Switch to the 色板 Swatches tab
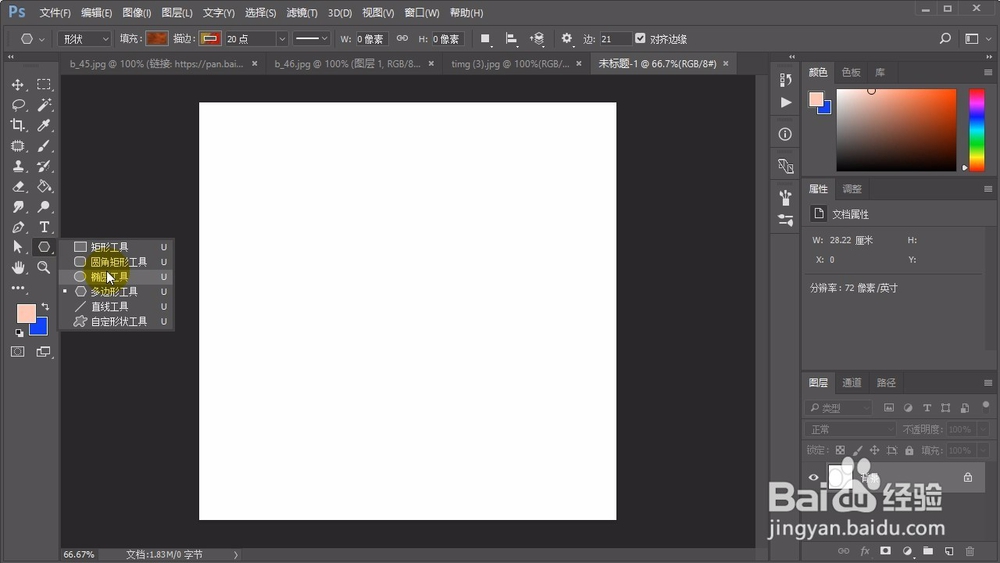The height and width of the screenshot is (563, 1000). tap(851, 73)
